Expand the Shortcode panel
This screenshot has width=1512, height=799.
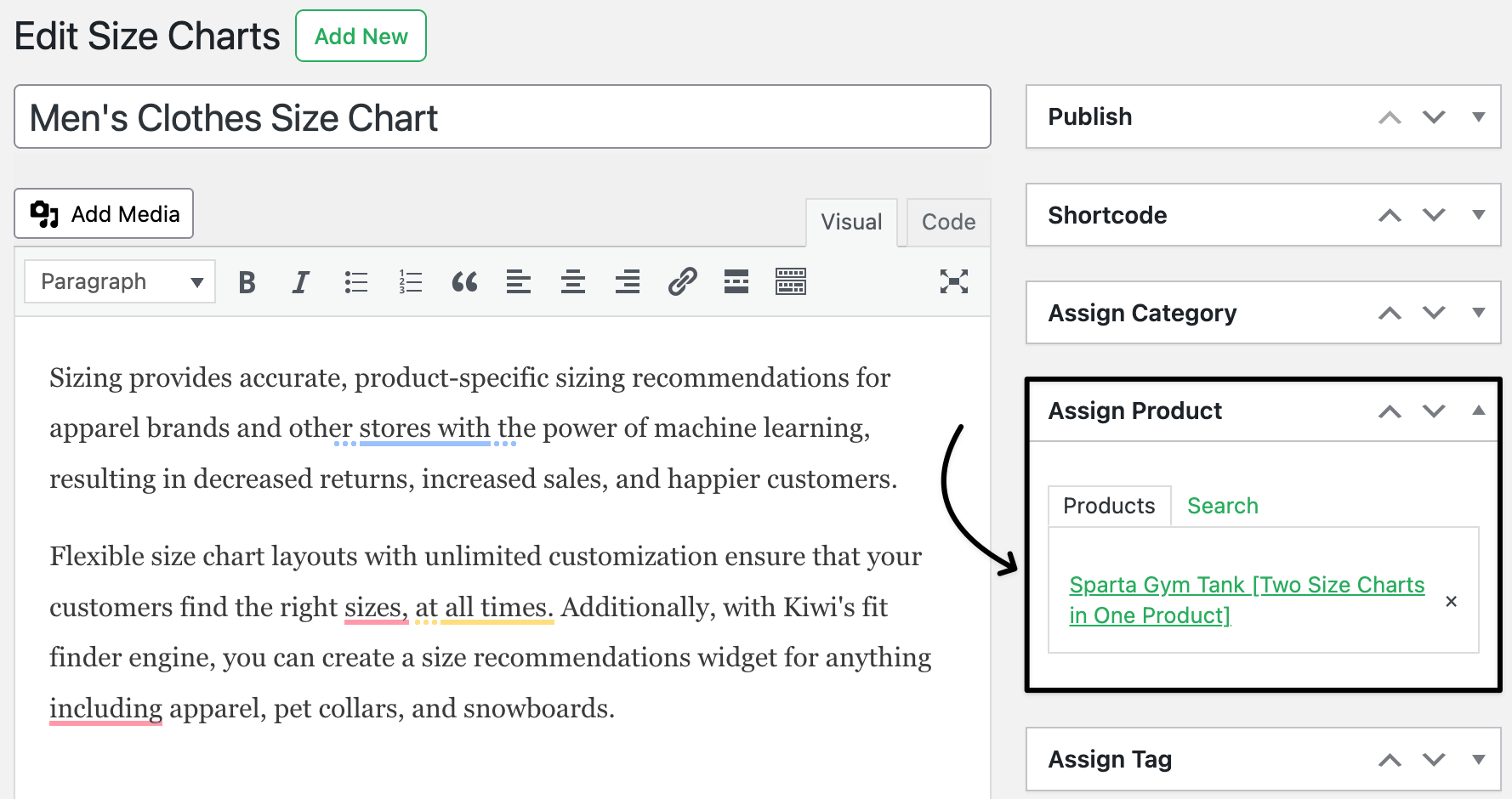[x=1479, y=215]
